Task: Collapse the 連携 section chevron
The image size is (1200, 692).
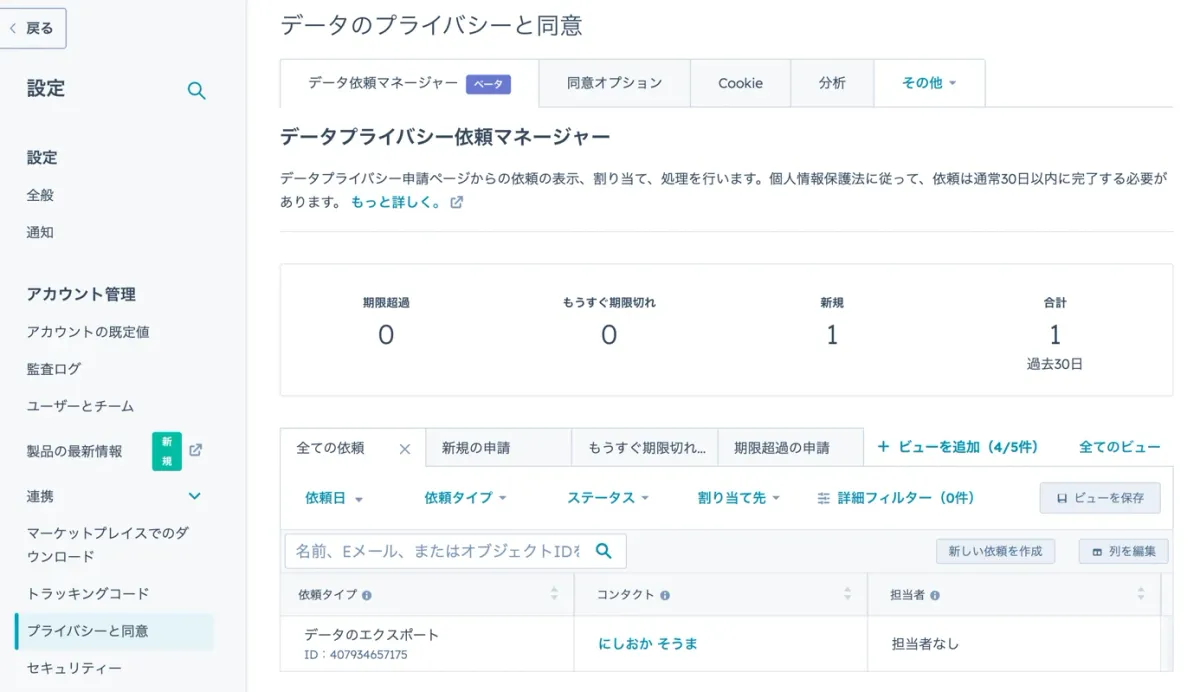Action: (x=196, y=496)
